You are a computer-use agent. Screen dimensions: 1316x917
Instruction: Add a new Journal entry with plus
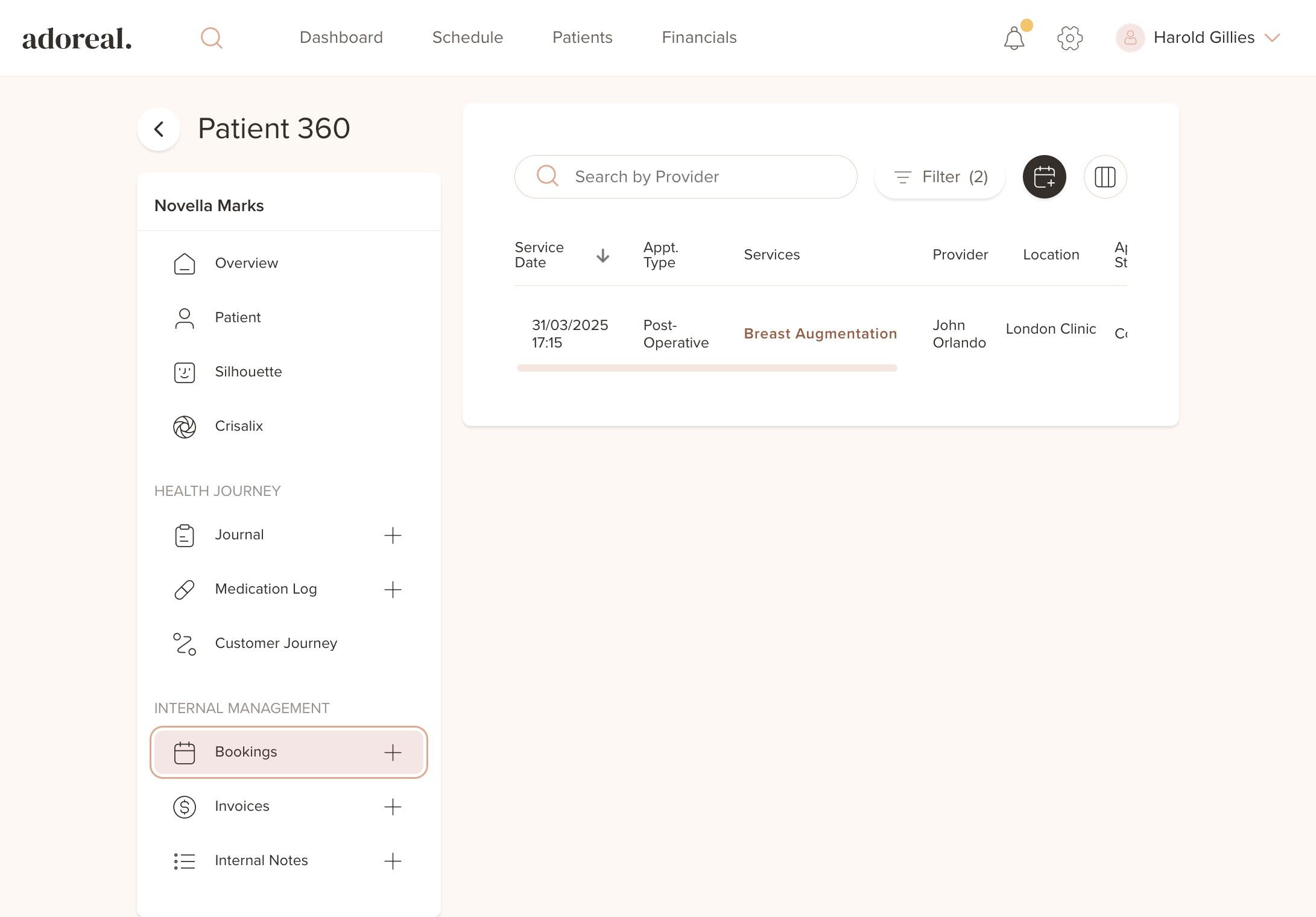pyautogui.click(x=393, y=535)
